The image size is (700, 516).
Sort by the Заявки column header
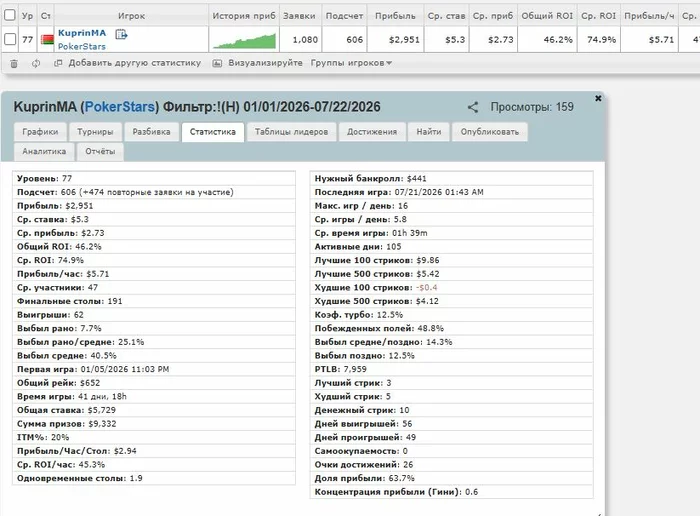pos(299,16)
